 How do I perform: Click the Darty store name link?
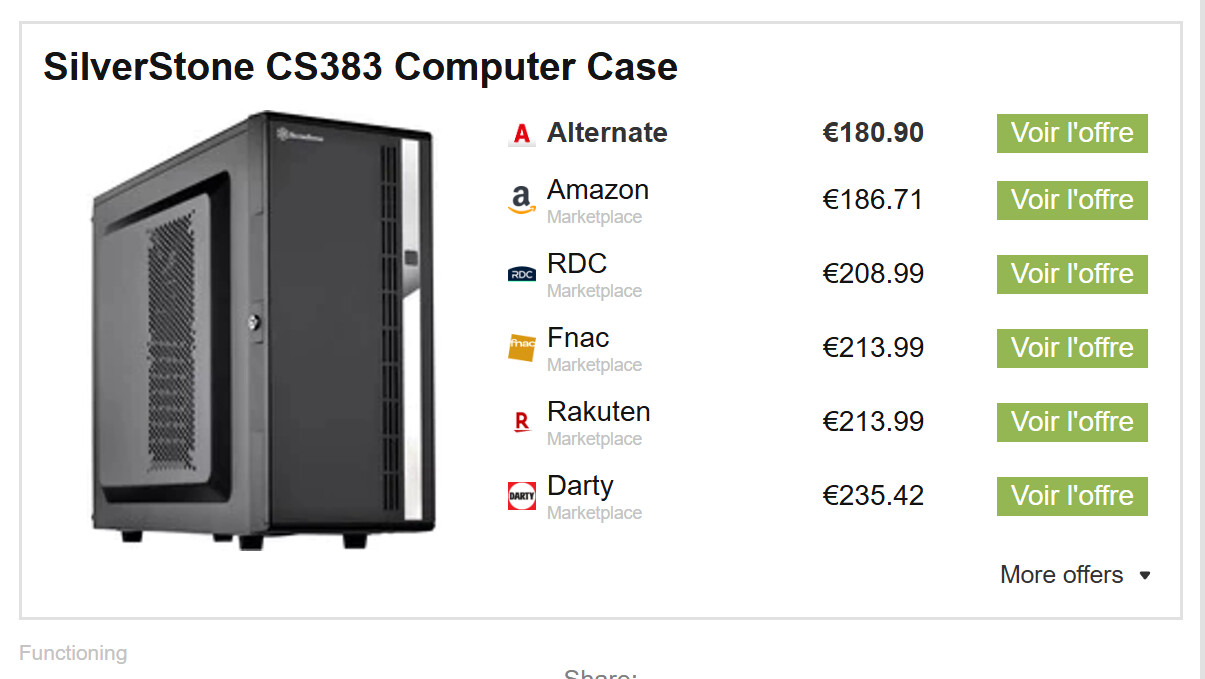pos(580,486)
